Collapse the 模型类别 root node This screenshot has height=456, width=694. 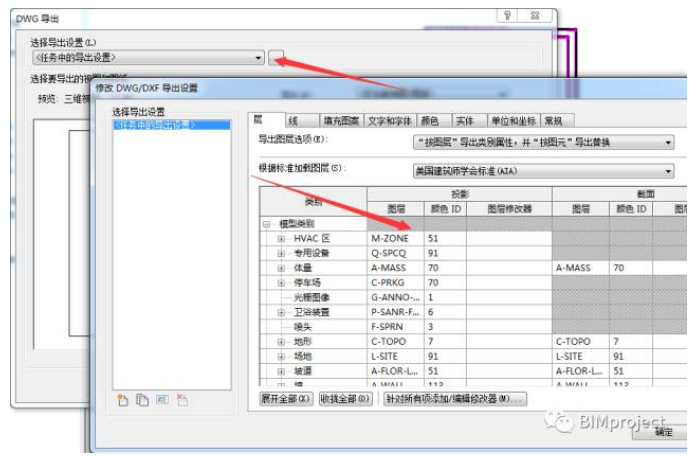tap(268, 224)
